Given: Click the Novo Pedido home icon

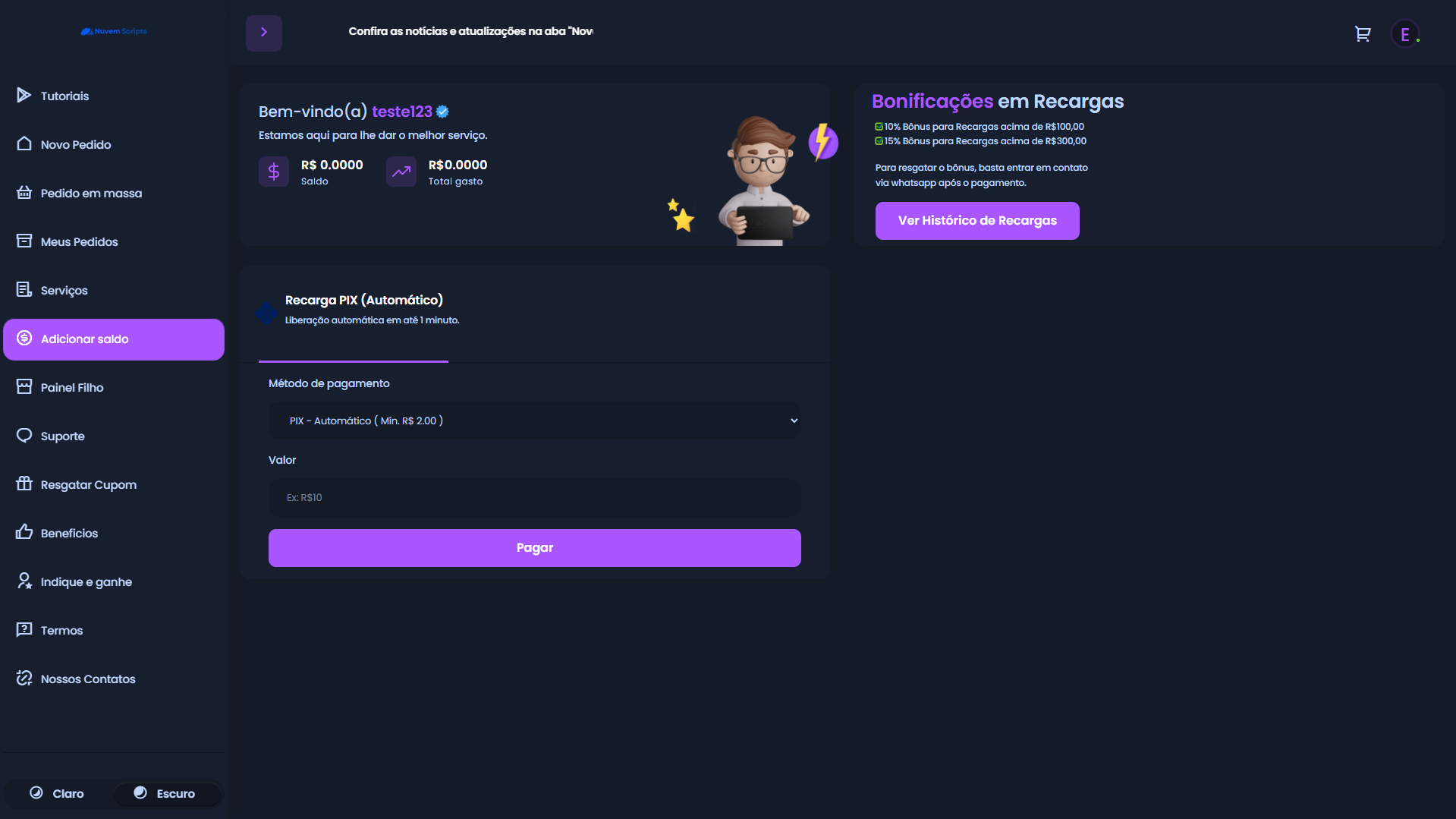Looking at the screenshot, I should click(24, 143).
